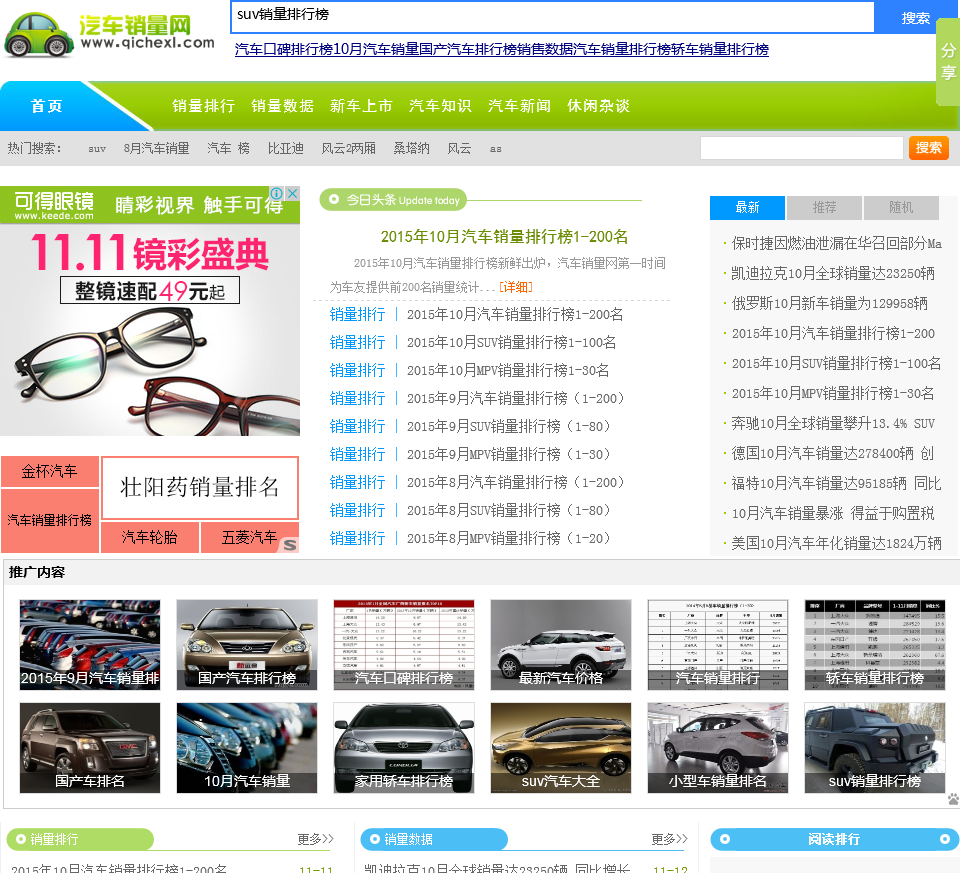Click the 金杯汽车 ad tile
960x873 pixels.
(x=50, y=471)
